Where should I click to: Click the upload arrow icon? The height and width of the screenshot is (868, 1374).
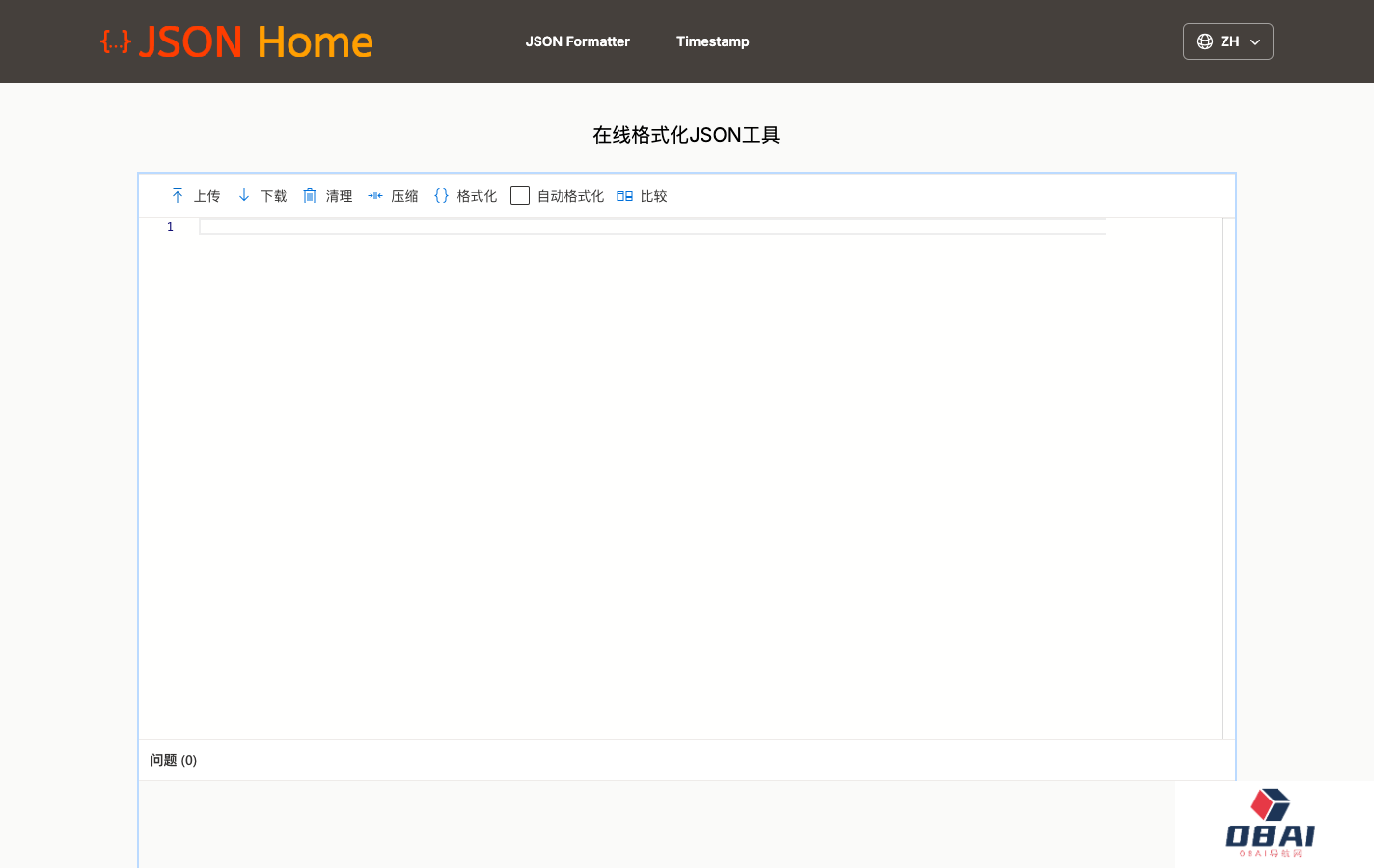pos(178,196)
